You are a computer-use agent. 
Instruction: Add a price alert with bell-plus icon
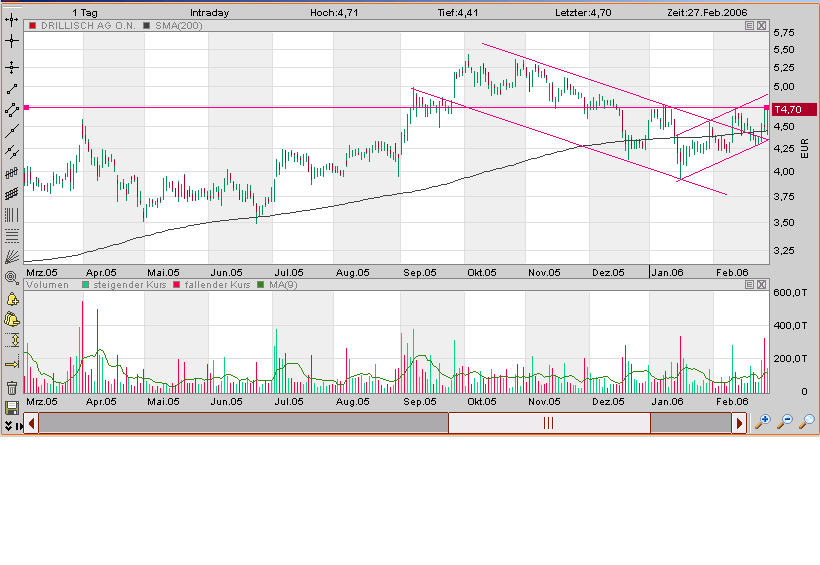(12, 300)
